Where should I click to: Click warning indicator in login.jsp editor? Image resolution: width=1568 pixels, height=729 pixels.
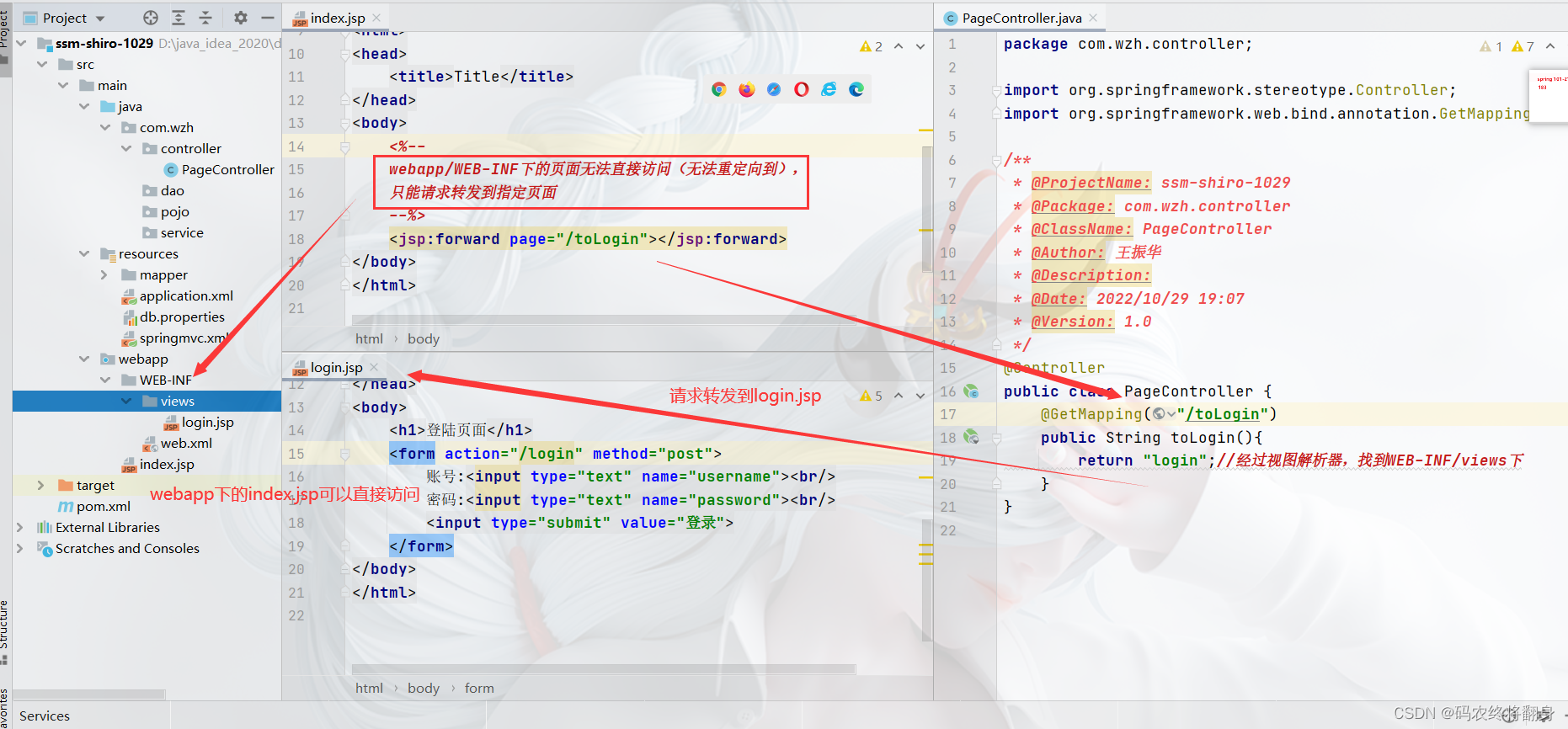point(871,396)
